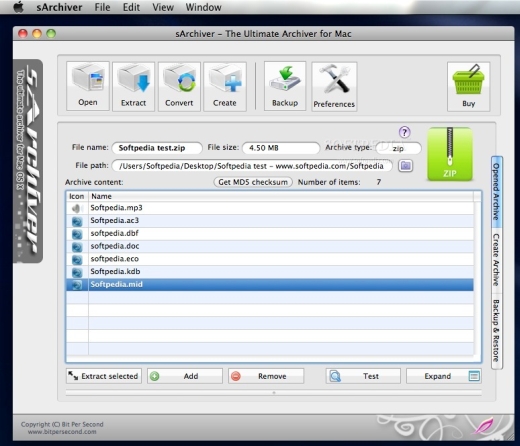Select the highlighted Softpedia.mid row
This screenshot has width=520, height=446.
[x=270, y=284]
